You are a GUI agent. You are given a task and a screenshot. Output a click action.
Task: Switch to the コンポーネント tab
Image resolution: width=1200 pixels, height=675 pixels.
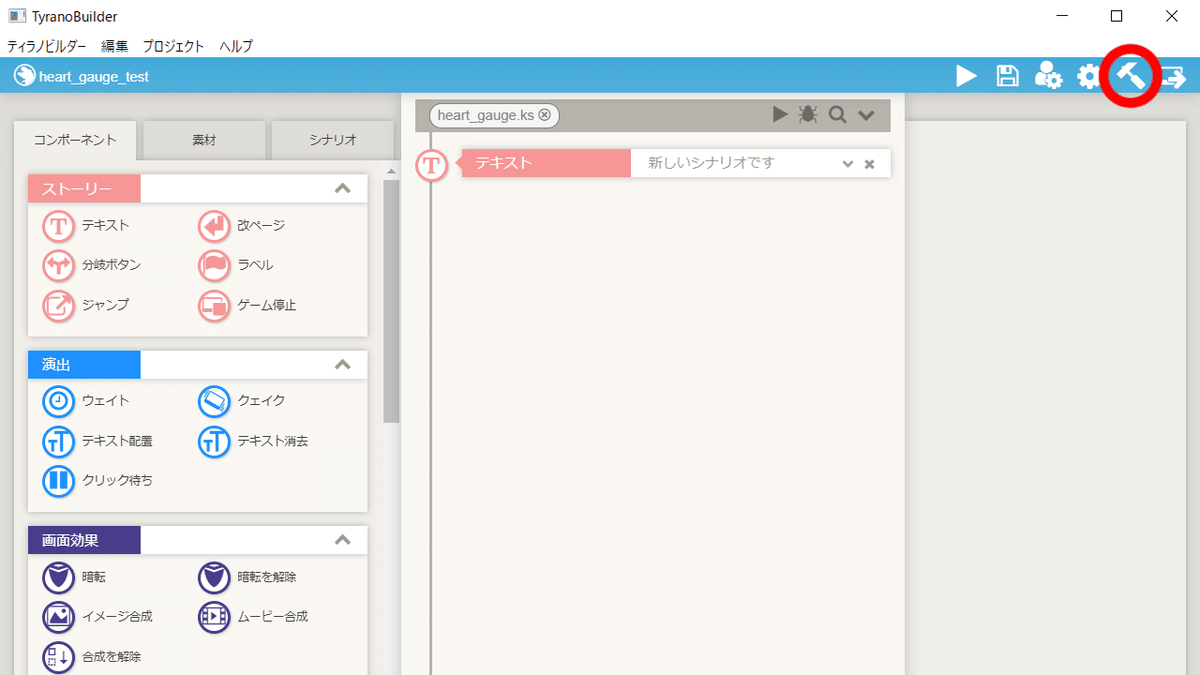pos(75,140)
